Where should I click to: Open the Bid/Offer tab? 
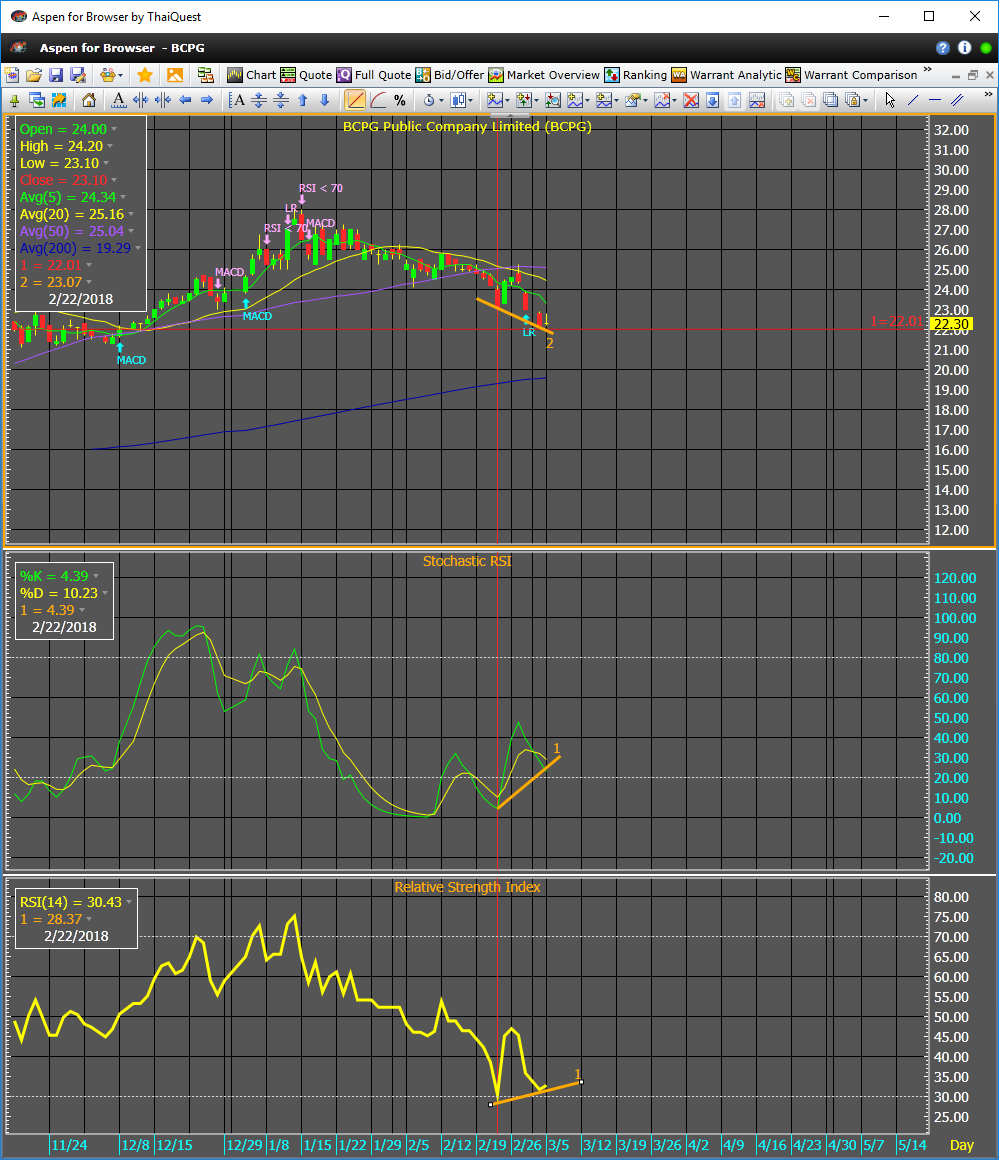tap(450, 75)
